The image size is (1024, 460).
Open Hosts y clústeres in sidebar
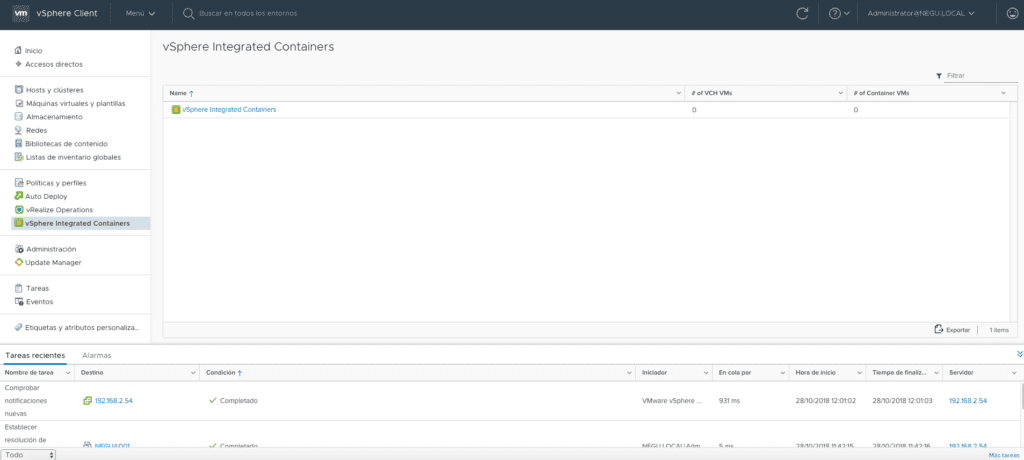54,90
